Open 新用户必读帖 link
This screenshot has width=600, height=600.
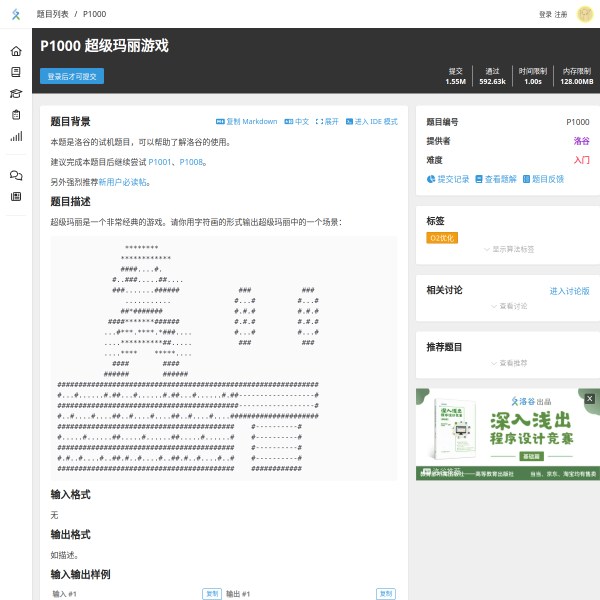122,182
